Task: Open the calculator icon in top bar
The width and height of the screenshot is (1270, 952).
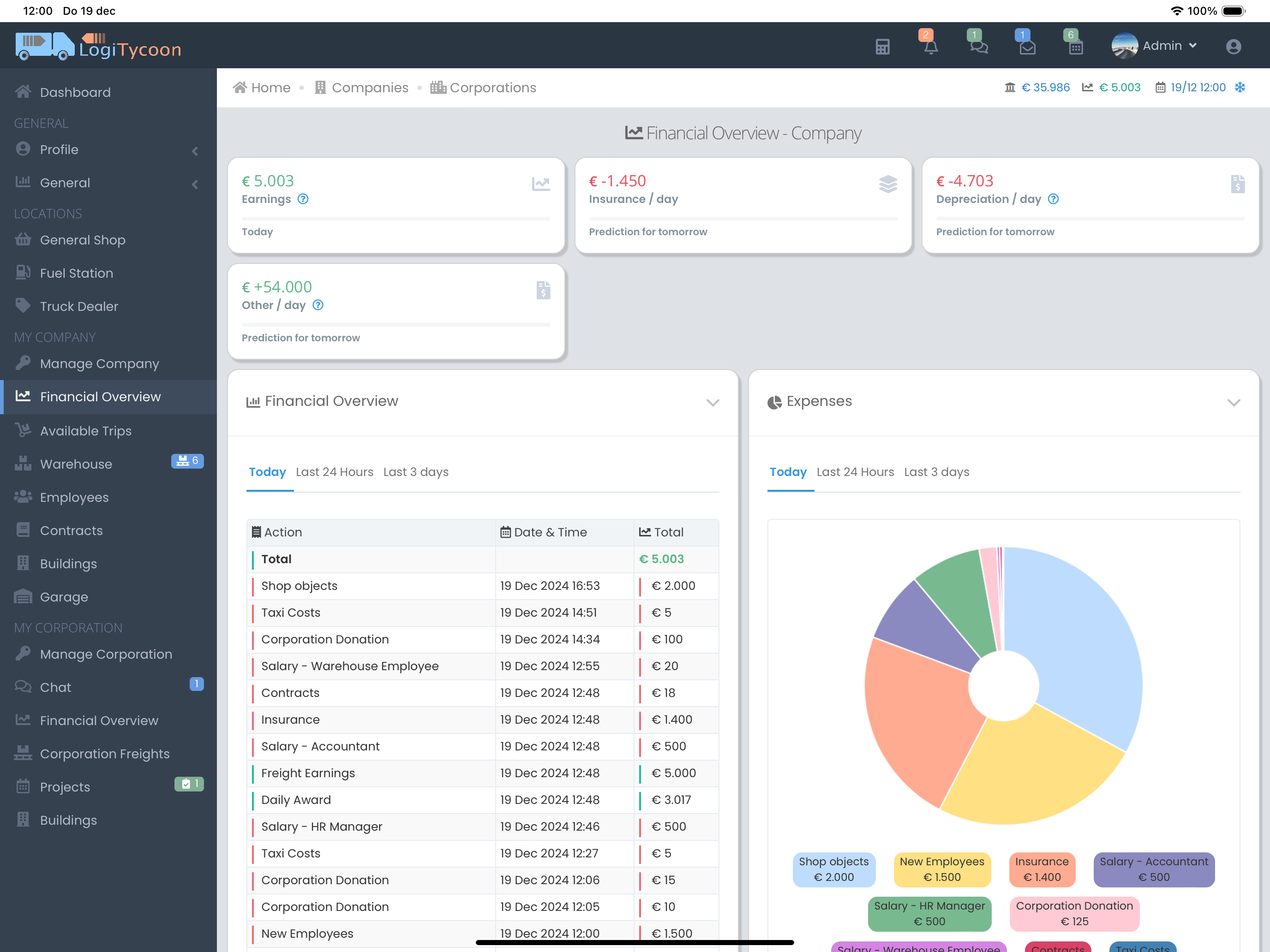Action: (882, 47)
